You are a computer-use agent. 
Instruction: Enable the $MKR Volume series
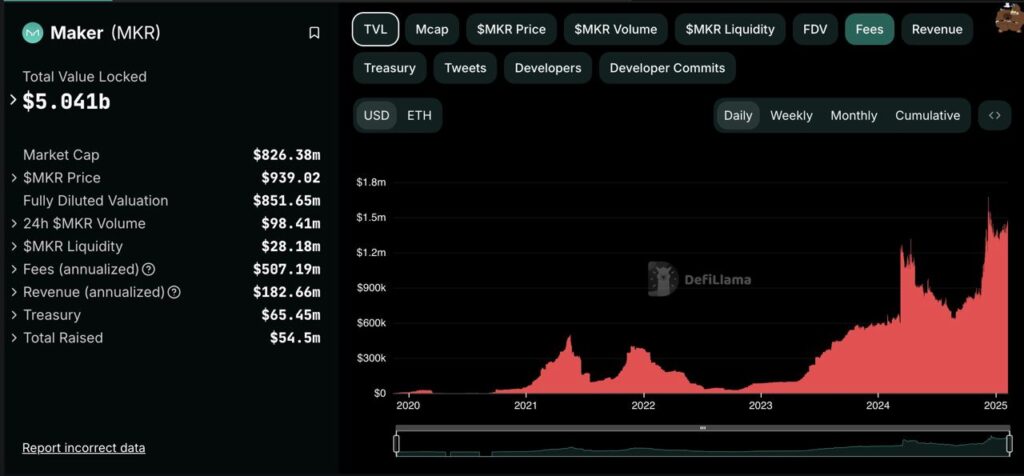[x=615, y=29]
